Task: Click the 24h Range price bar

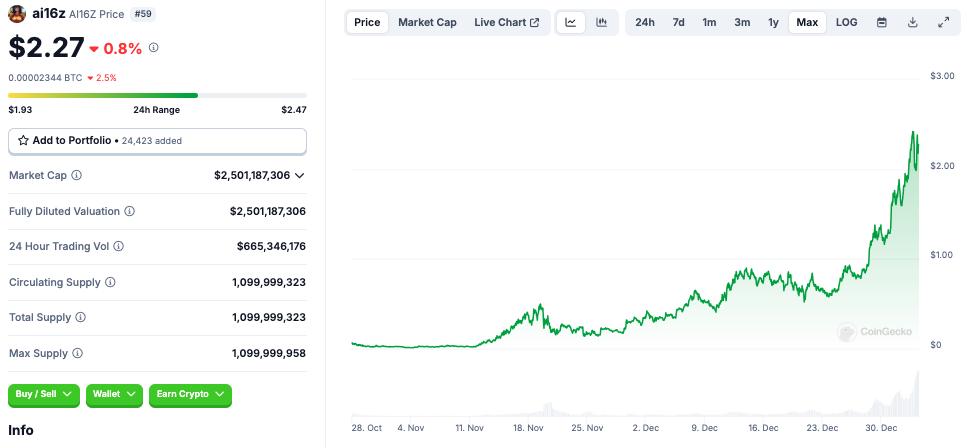Action: 157,95
